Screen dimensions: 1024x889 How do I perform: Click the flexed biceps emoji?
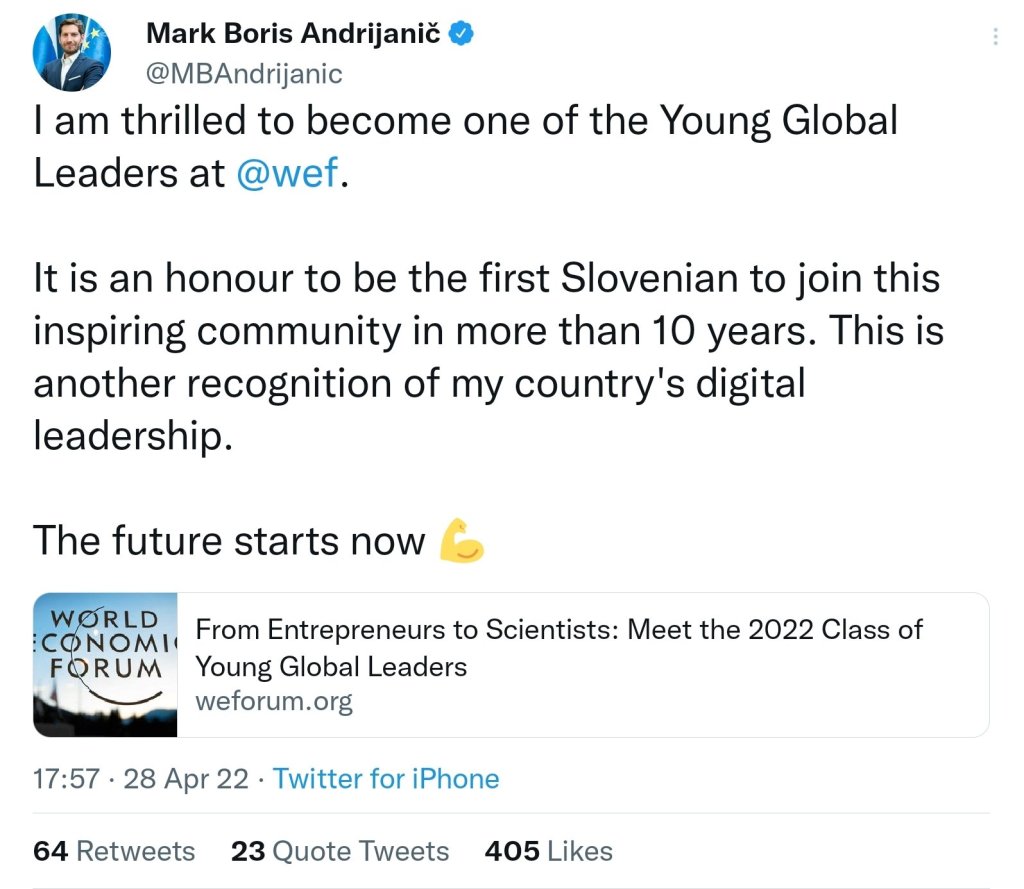[462, 540]
